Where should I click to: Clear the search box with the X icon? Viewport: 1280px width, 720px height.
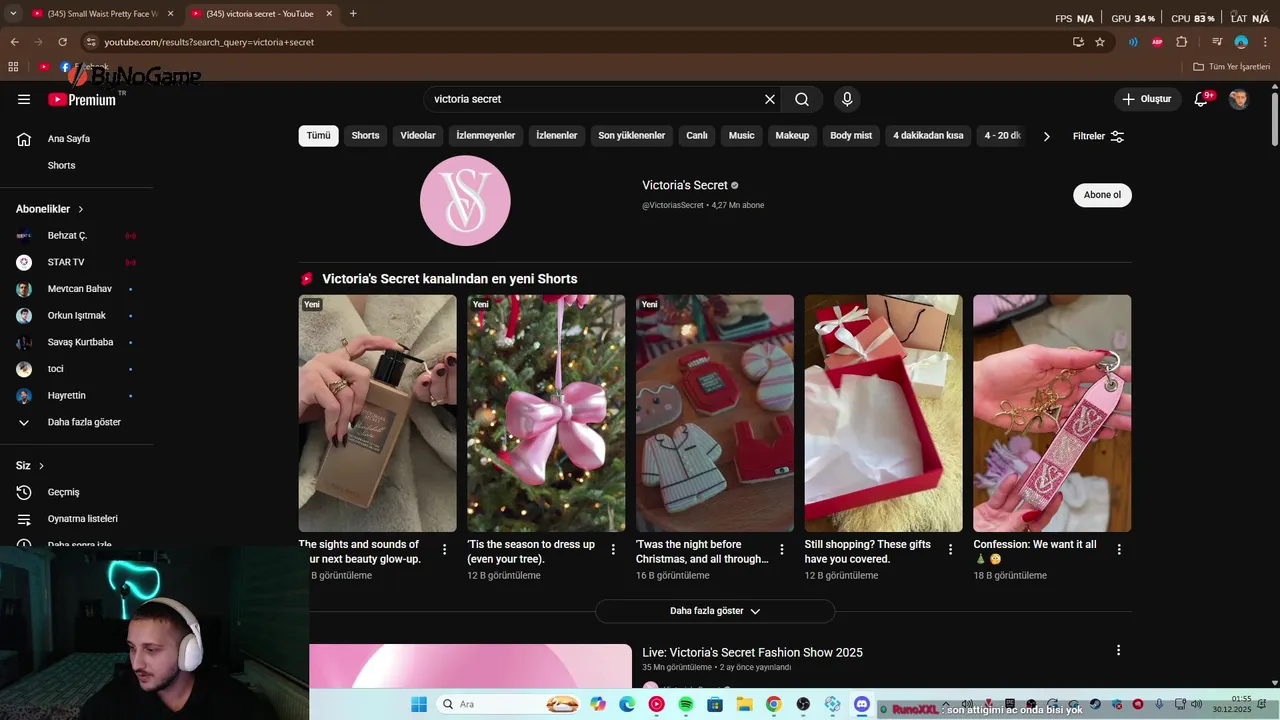tap(770, 99)
